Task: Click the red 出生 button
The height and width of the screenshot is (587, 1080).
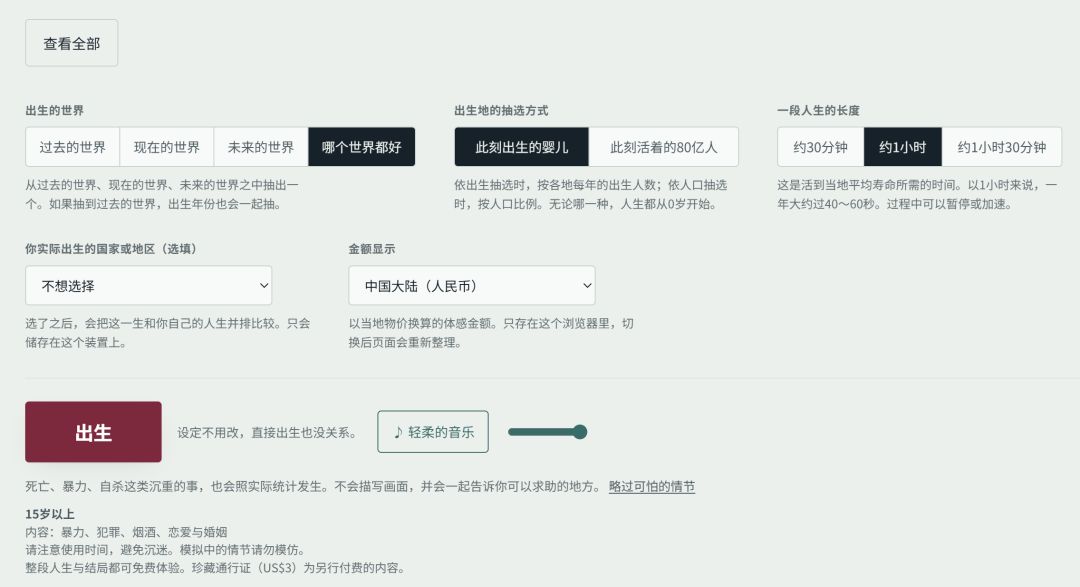Action: tap(94, 432)
